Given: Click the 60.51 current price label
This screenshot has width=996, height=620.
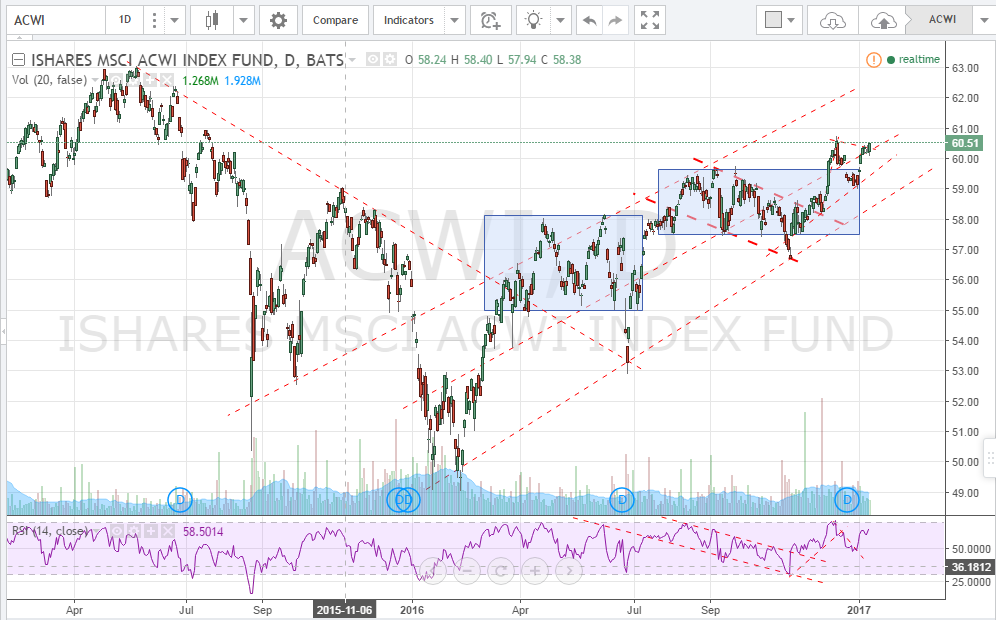Looking at the screenshot, I should click(965, 144).
